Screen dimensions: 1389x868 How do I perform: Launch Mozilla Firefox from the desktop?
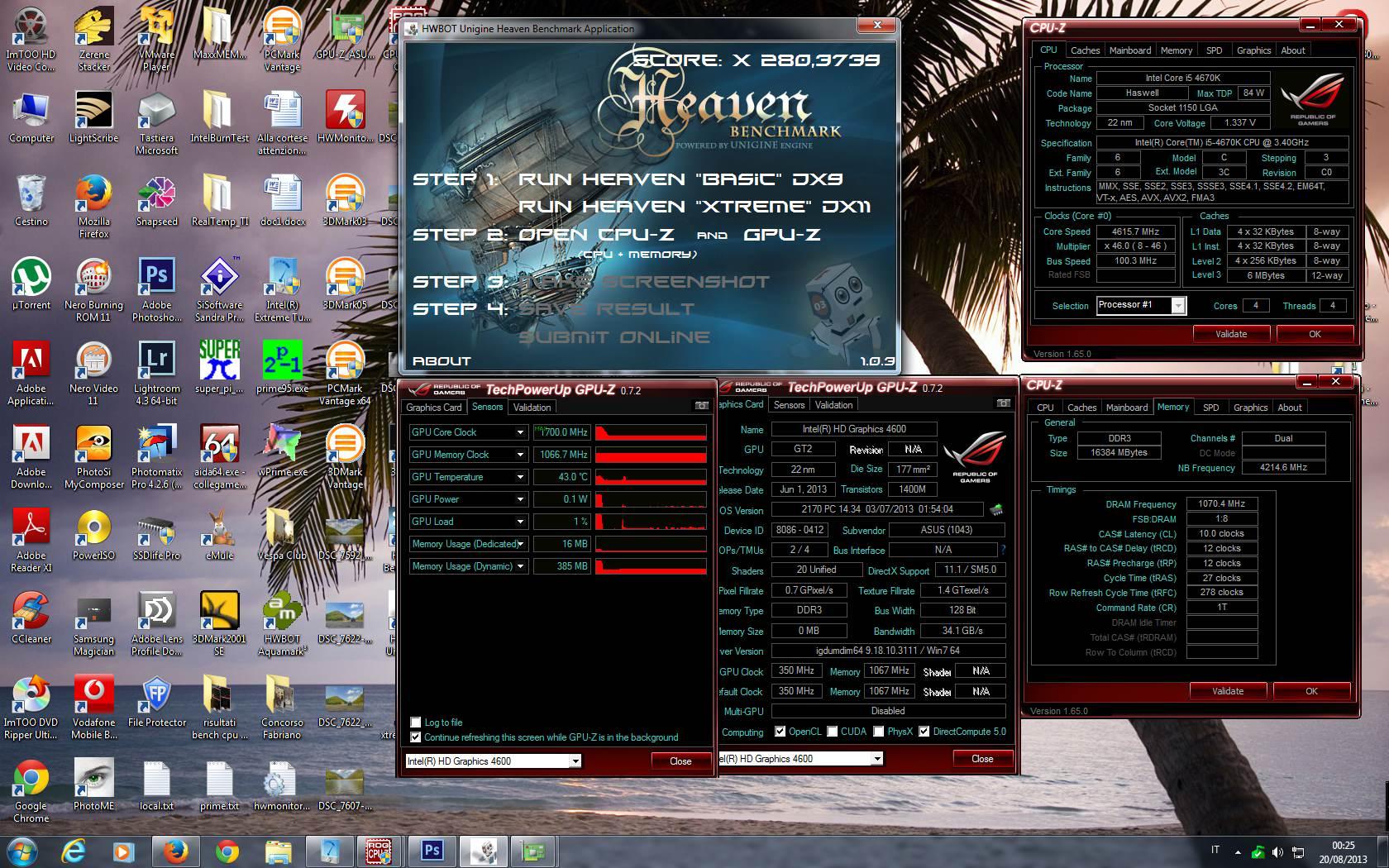click(x=93, y=207)
